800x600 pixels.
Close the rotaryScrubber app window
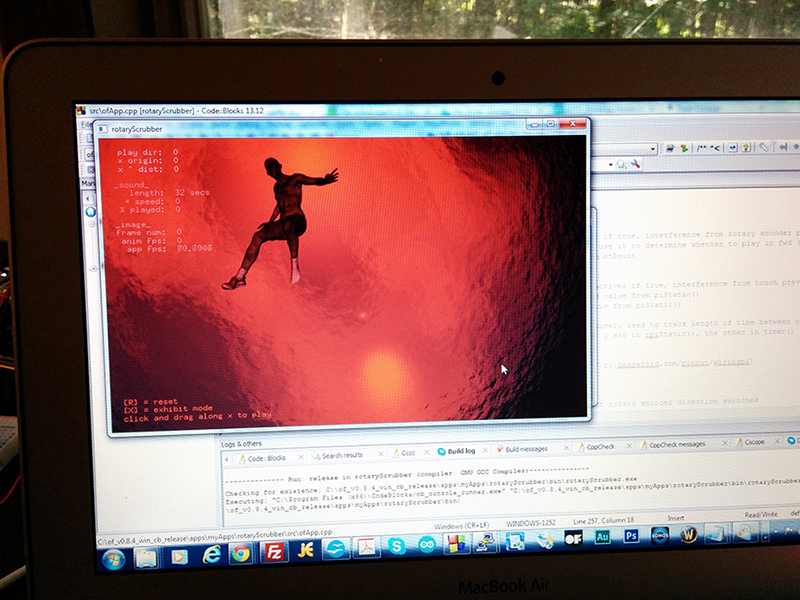coord(573,124)
